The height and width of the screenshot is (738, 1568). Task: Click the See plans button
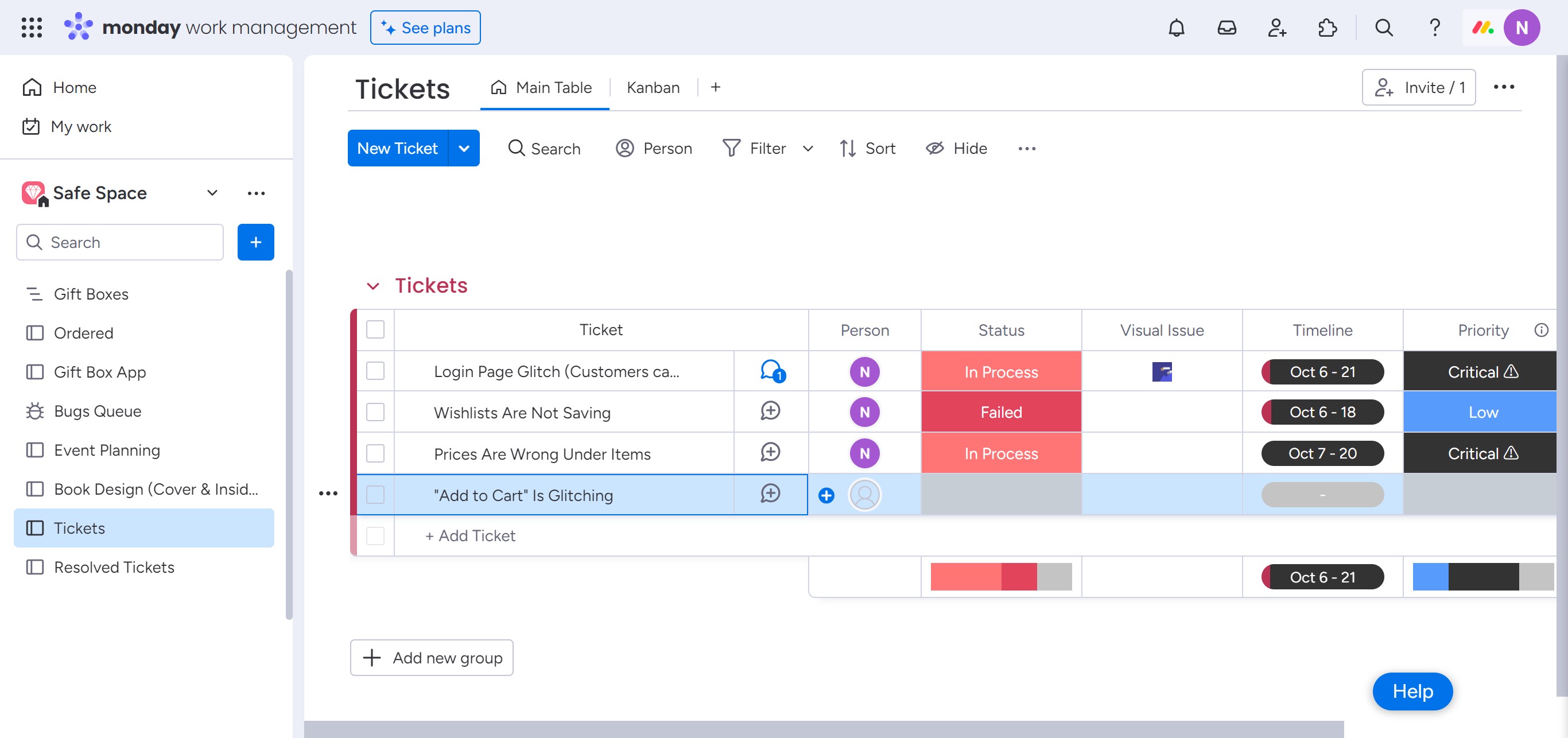[x=425, y=28]
